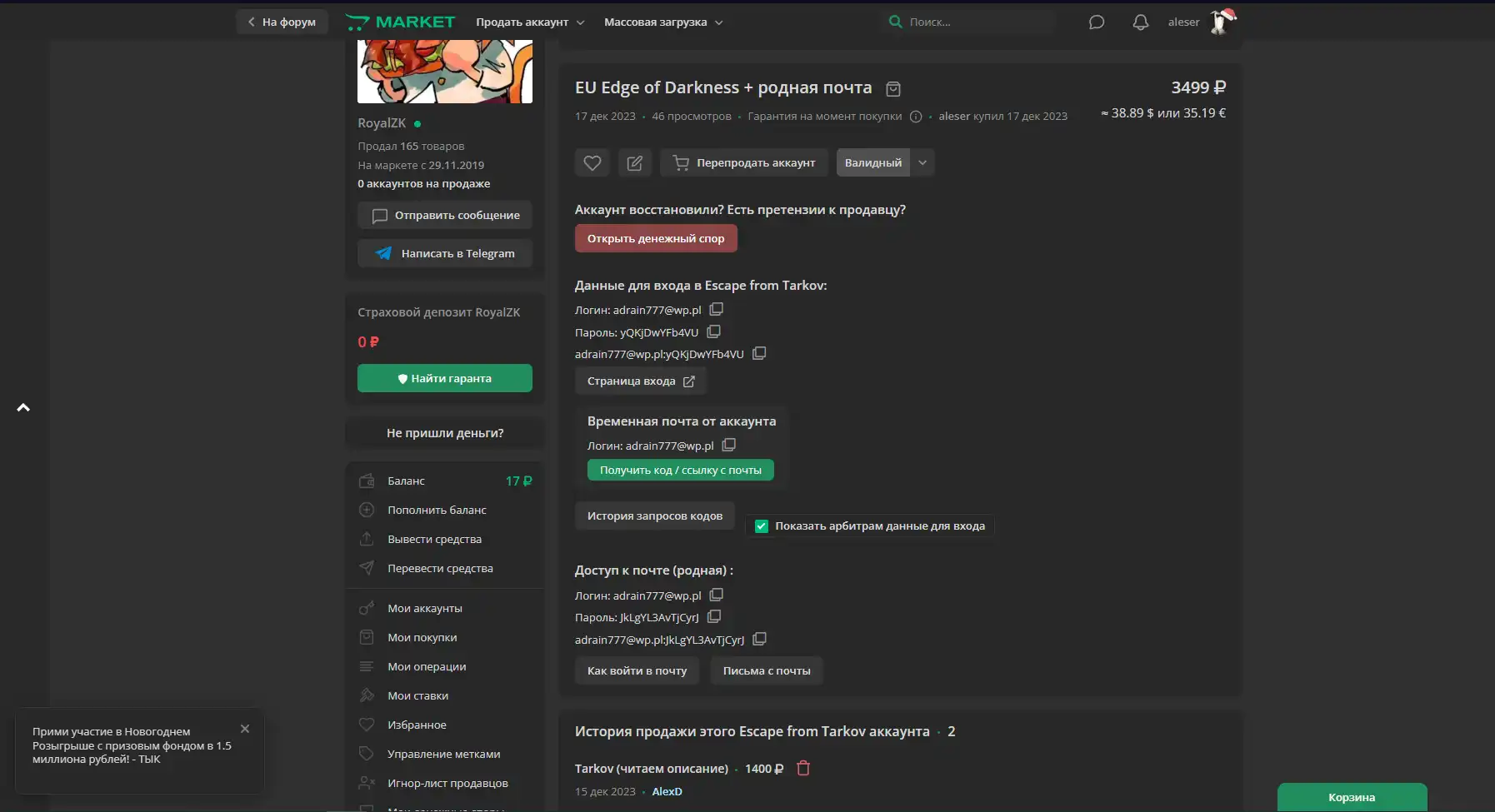Toggle Показать арбитрам данные для входа checkbox

pyautogui.click(x=762, y=526)
